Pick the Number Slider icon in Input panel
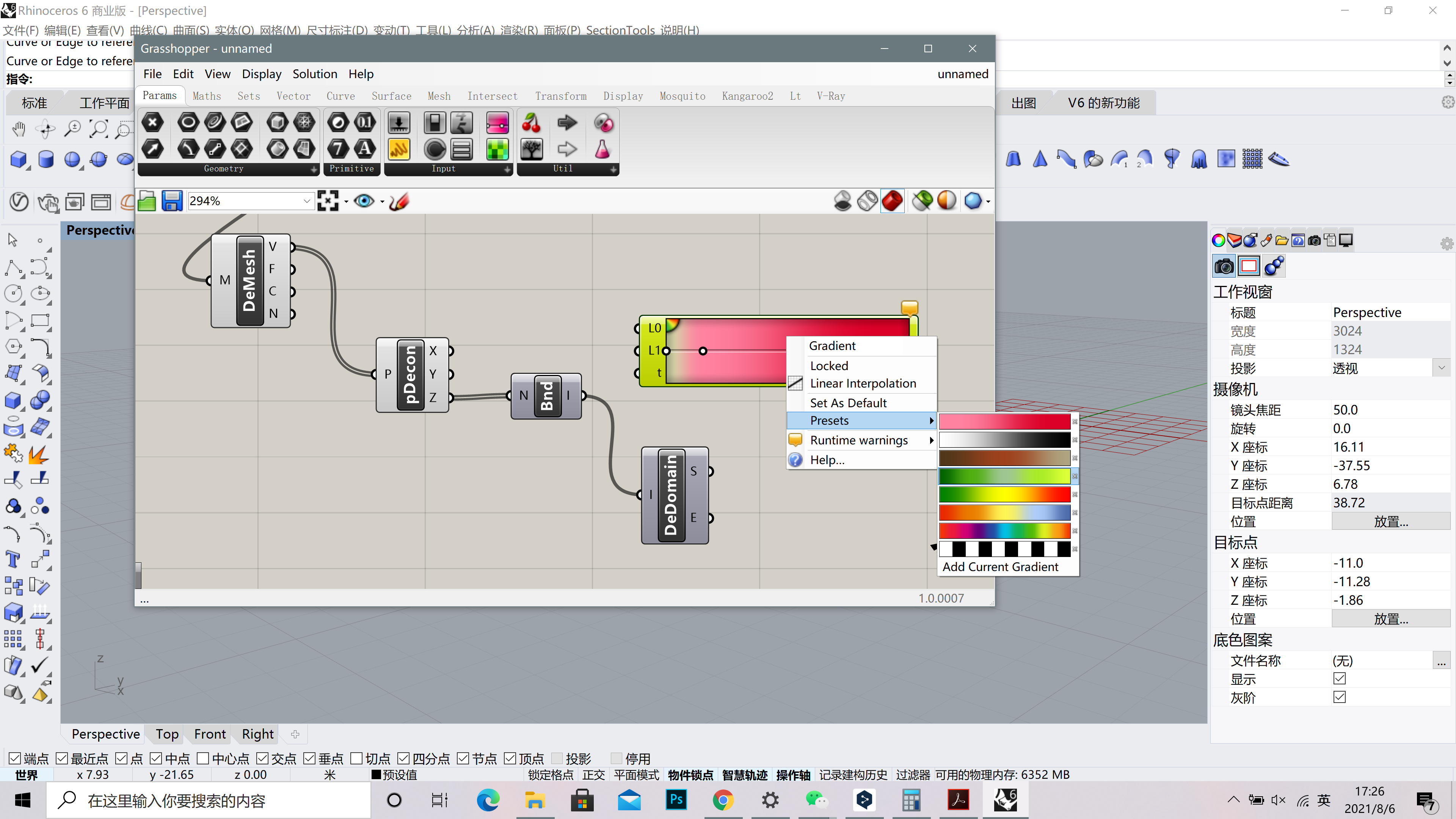 399,122
